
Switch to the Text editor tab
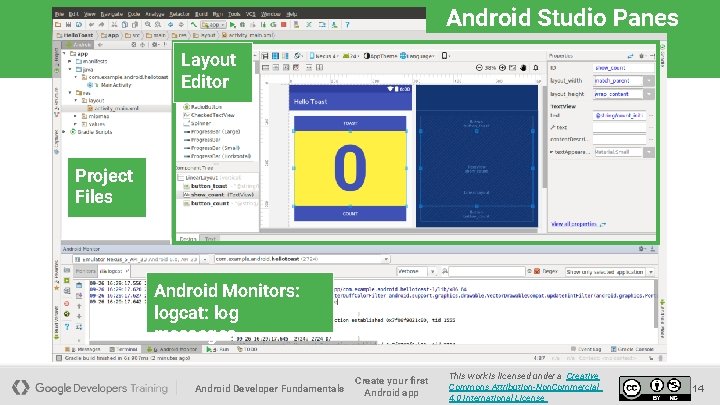(x=210, y=239)
